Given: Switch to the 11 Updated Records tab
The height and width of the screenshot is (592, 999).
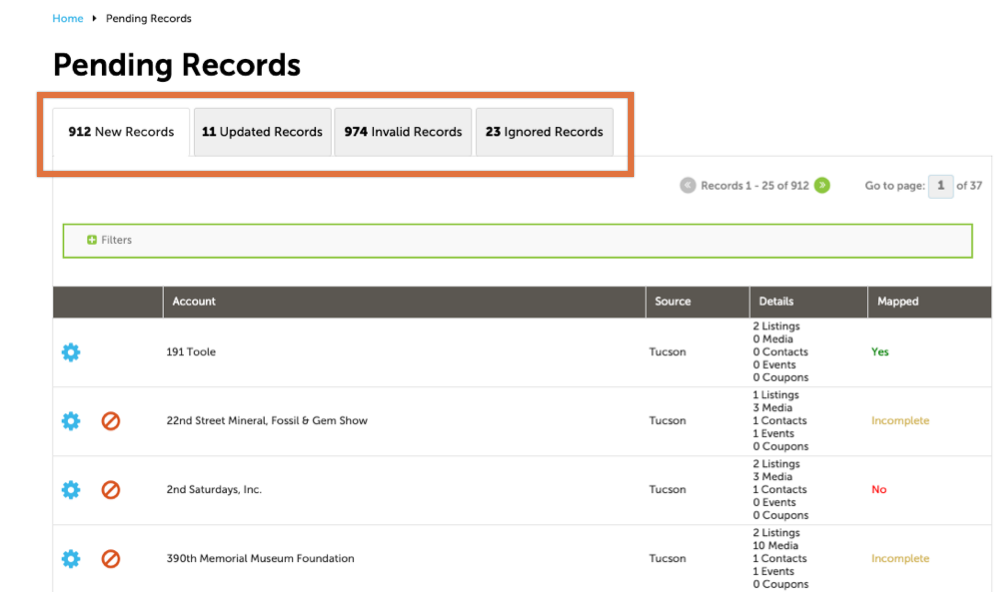Looking at the screenshot, I should [262, 132].
